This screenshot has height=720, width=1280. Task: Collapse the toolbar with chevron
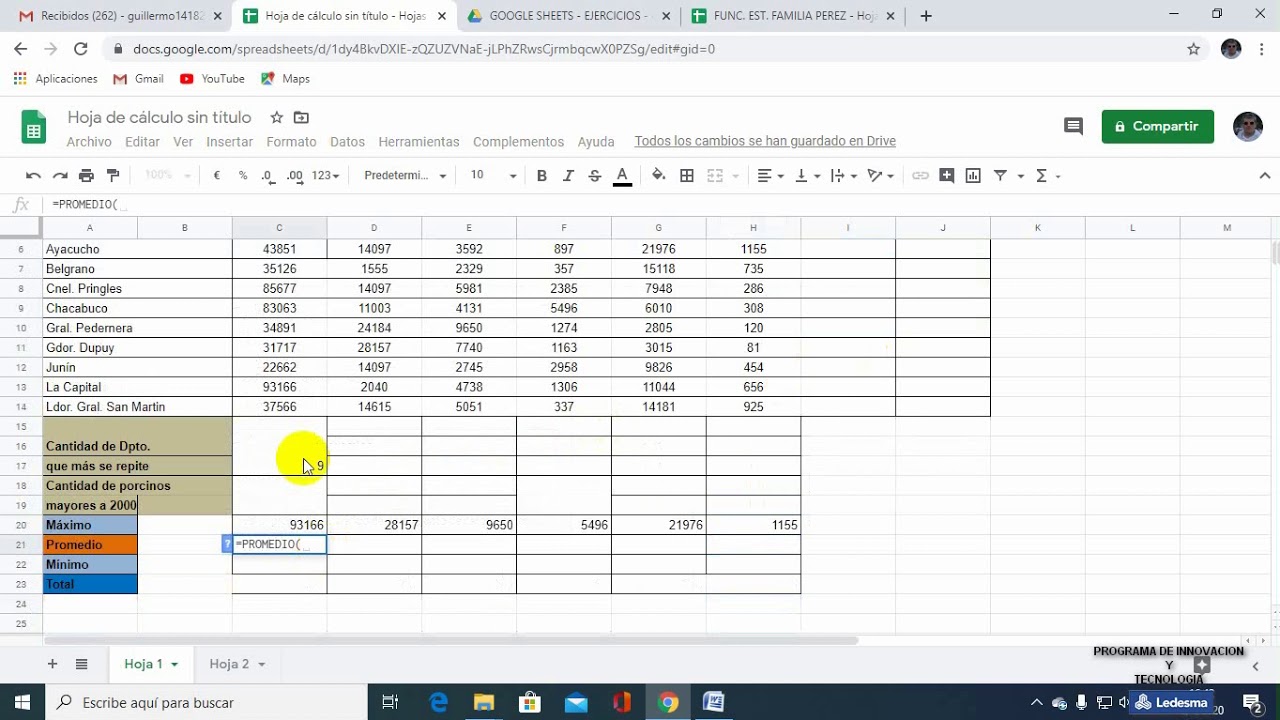pyautogui.click(x=1264, y=176)
